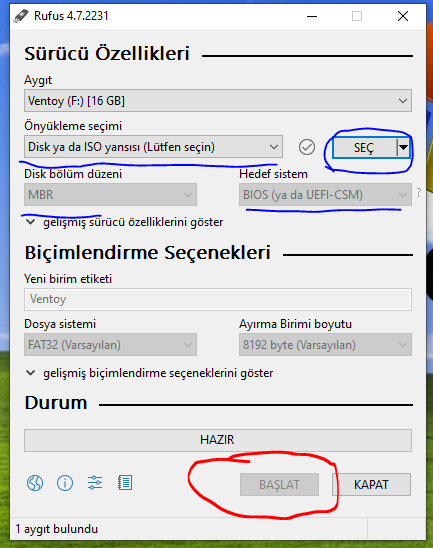Show the log notepad icon

pyautogui.click(x=125, y=483)
